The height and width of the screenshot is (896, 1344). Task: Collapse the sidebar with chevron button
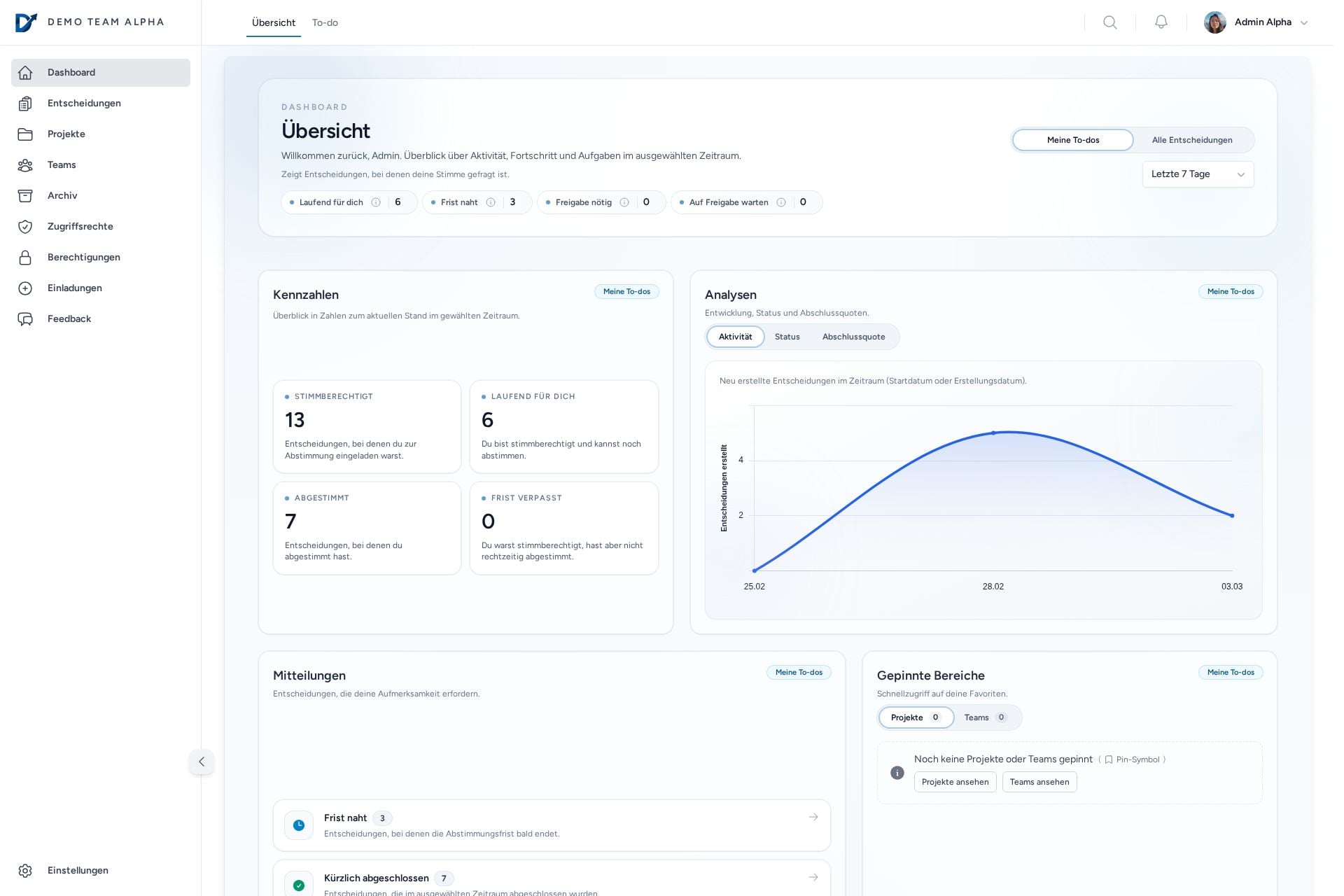[x=202, y=762]
